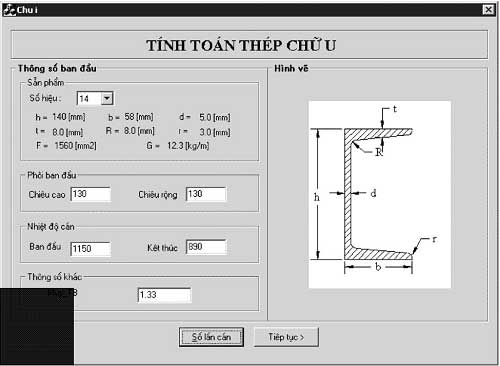Image resolution: width=500 pixels, height=366 pixels.
Task: Close the Chu i window
Action: [488, 10]
